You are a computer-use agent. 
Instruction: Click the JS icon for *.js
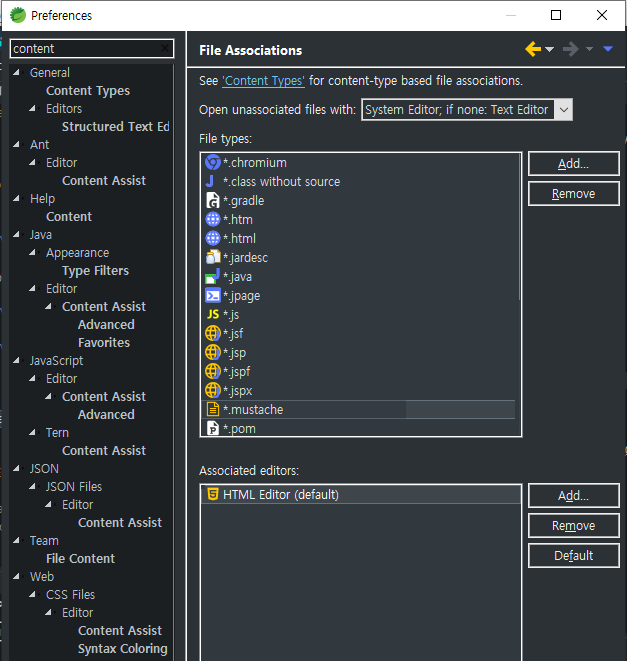click(x=213, y=314)
